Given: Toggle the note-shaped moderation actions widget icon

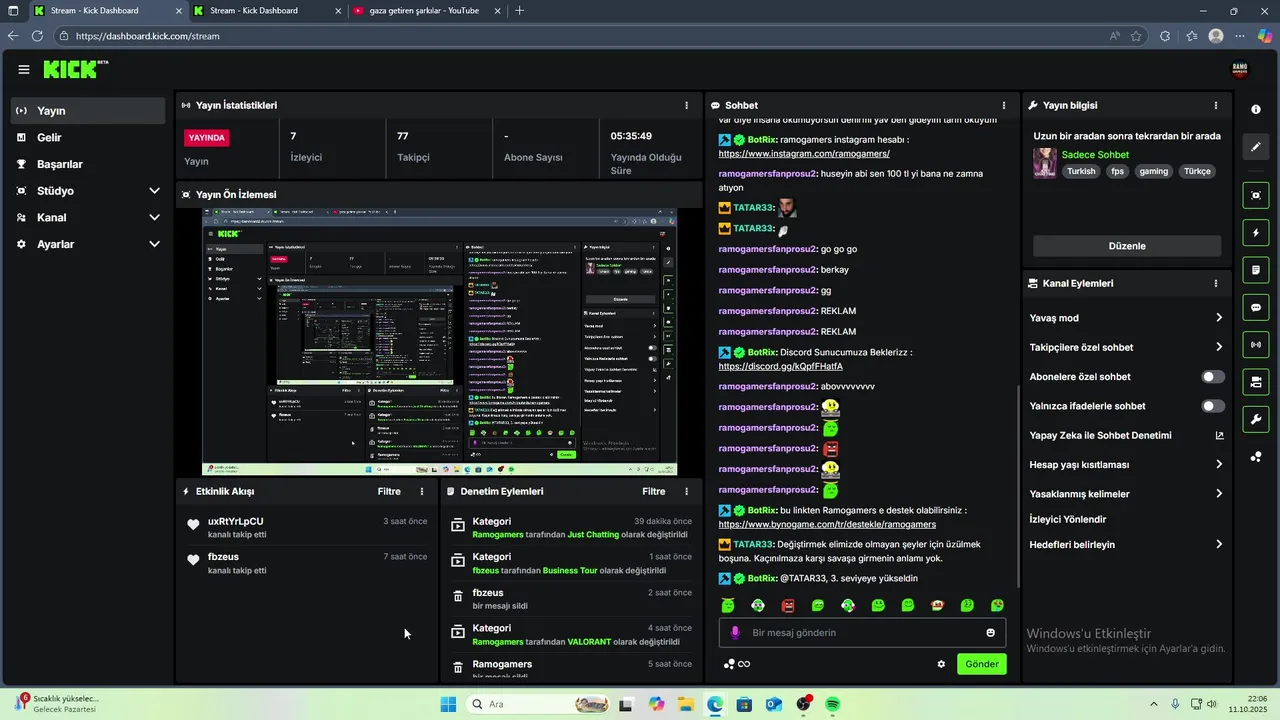Looking at the screenshot, I should [x=1256, y=270].
